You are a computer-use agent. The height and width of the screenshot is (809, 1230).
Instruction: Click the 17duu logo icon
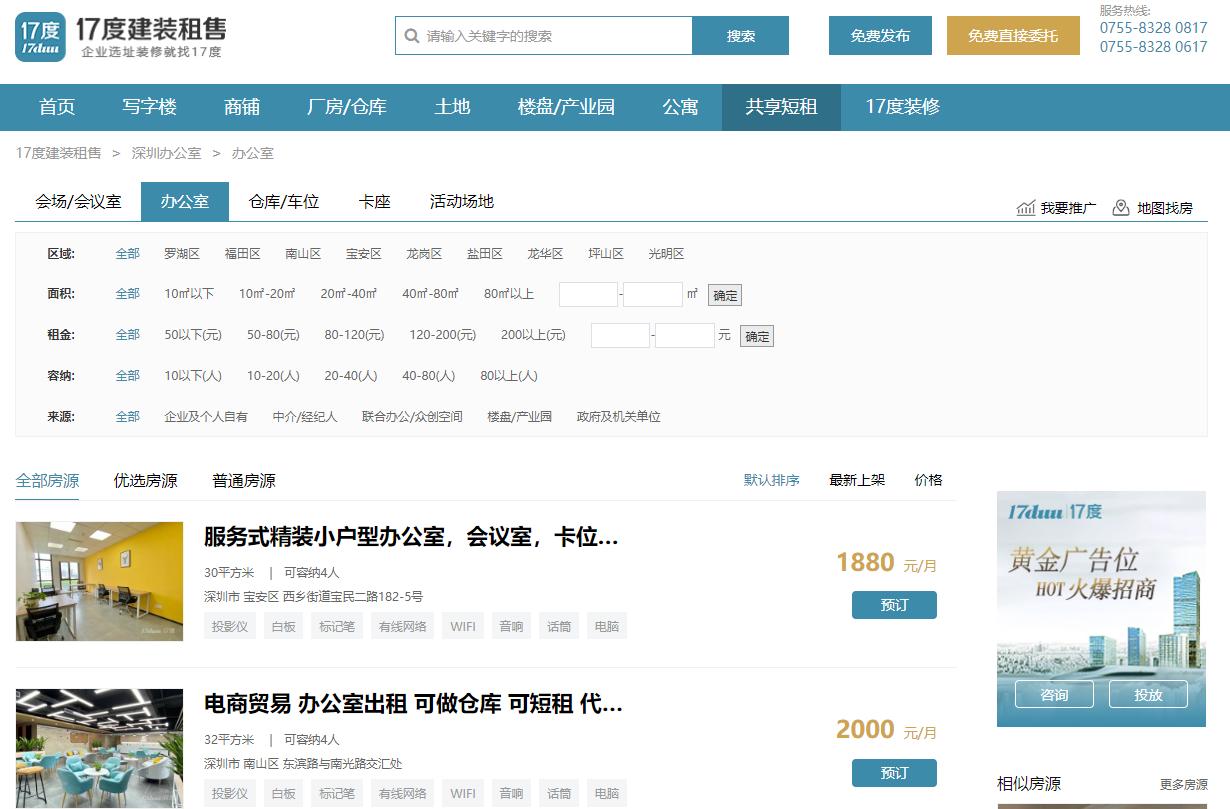point(40,36)
